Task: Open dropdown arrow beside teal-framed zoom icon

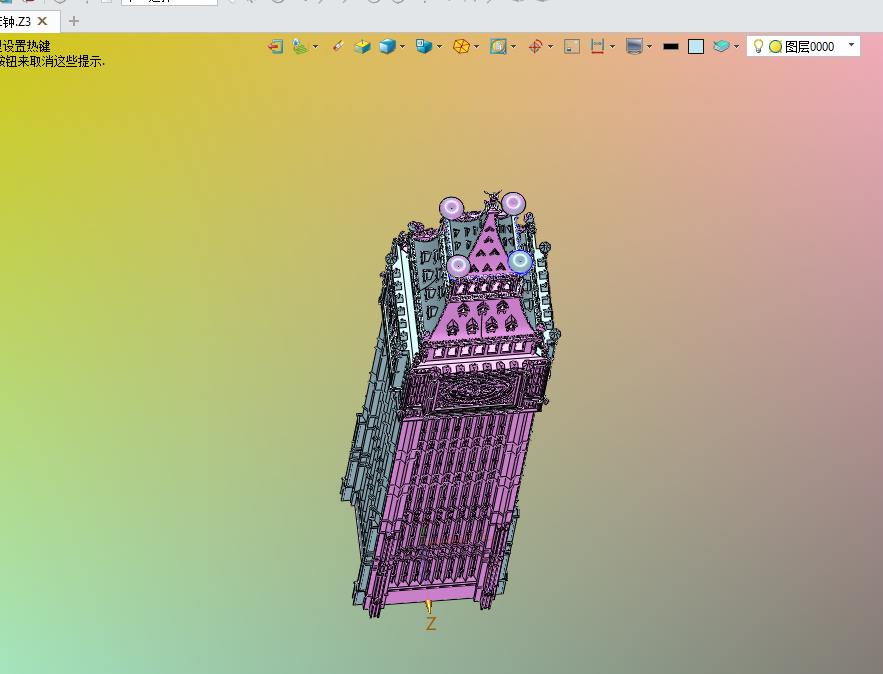Action: point(514,46)
